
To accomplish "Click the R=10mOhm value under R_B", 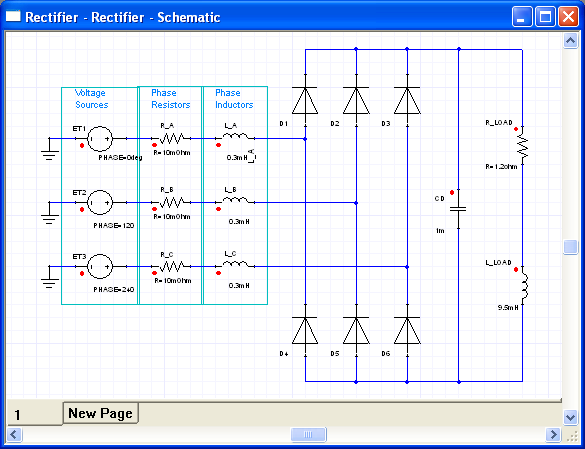I will click(172, 216).
